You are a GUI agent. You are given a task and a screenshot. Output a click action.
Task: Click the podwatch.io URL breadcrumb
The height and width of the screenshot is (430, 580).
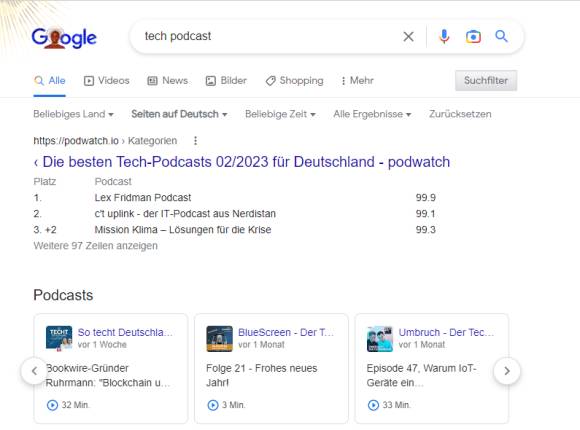click(x=105, y=141)
